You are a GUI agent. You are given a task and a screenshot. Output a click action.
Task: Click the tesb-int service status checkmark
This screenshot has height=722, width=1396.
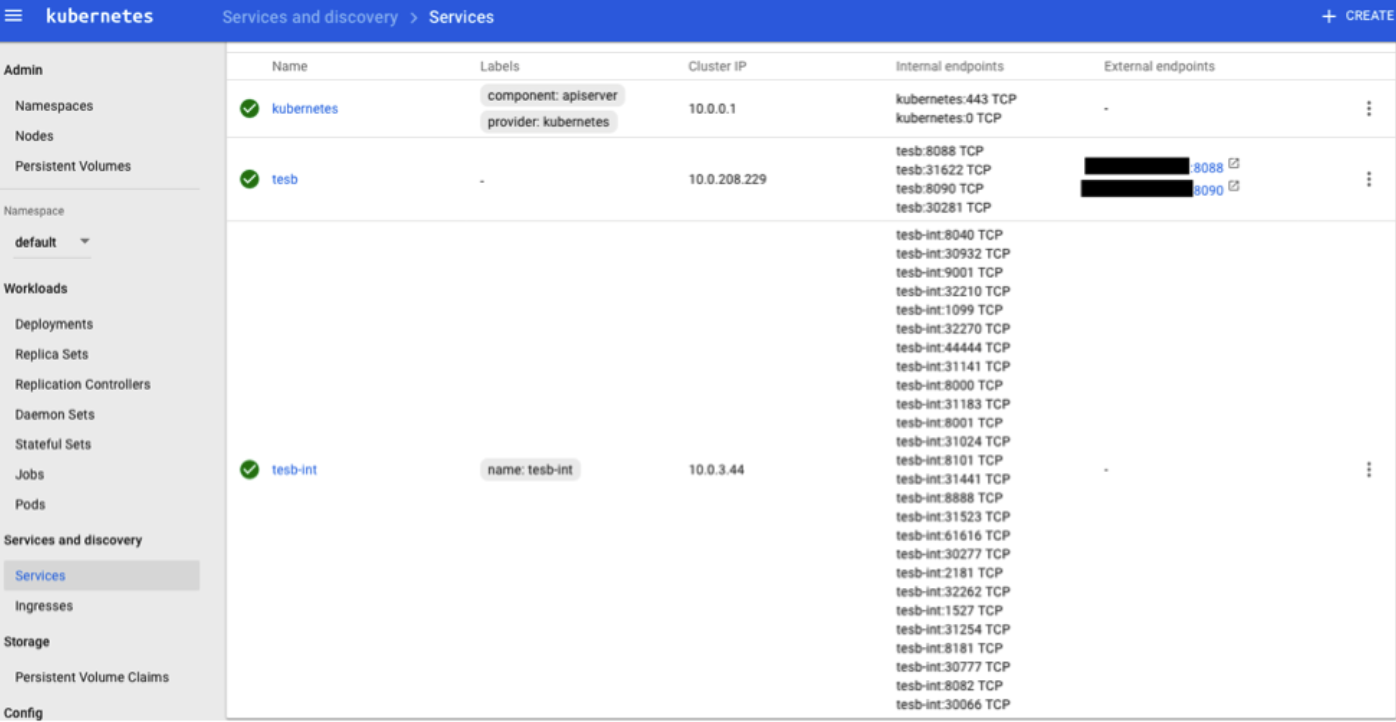(250, 469)
